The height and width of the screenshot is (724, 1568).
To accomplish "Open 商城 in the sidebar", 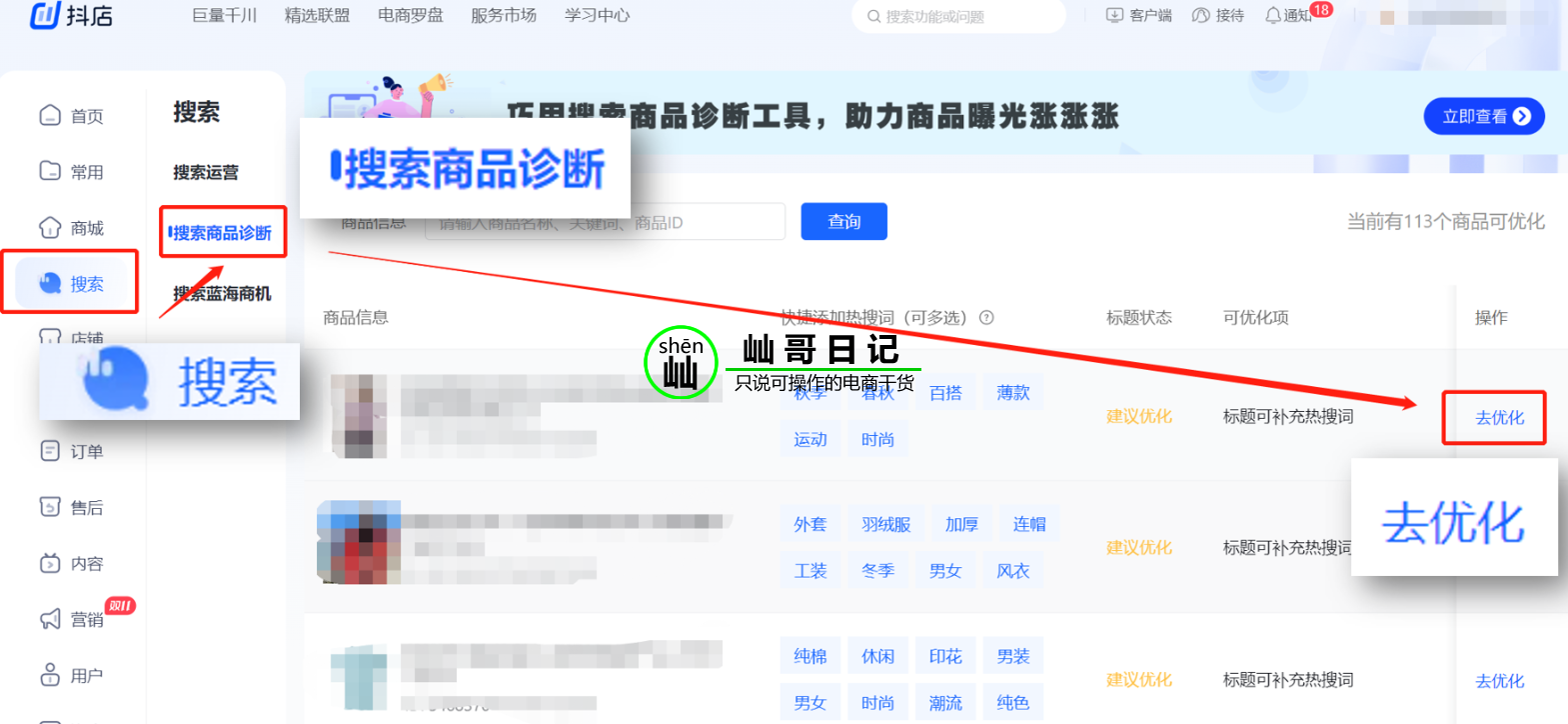I will 71,228.
